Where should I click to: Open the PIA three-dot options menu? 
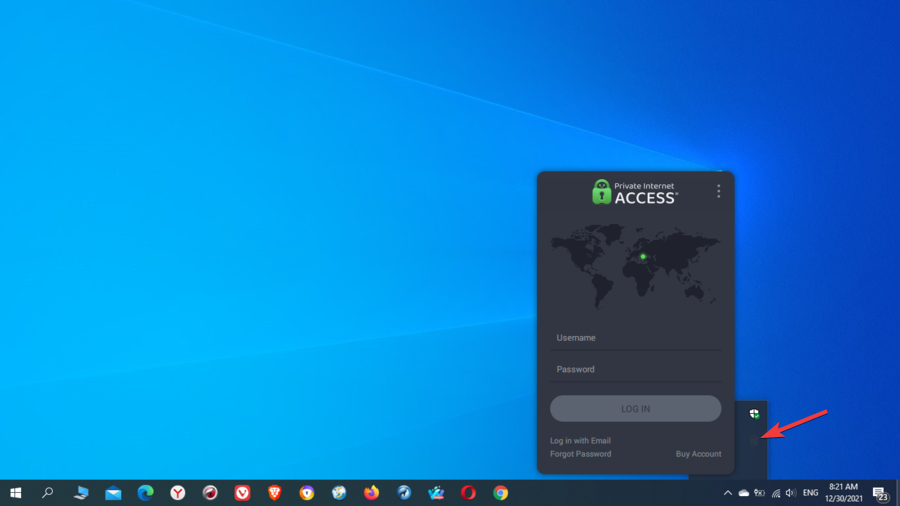(718, 191)
